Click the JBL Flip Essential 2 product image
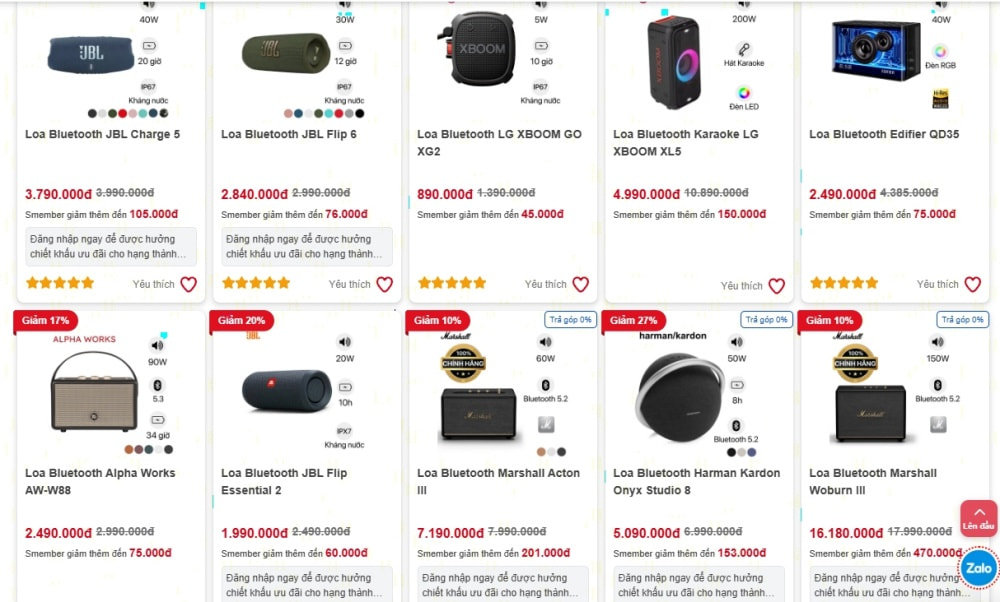The width and height of the screenshot is (1000, 602). coord(287,391)
